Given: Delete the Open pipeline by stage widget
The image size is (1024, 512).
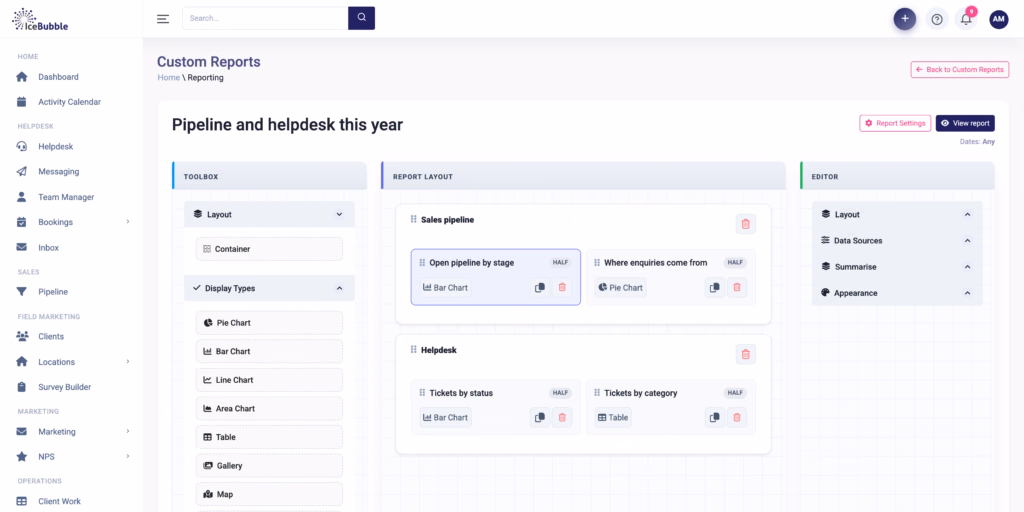Looking at the screenshot, I should (x=562, y=287).
